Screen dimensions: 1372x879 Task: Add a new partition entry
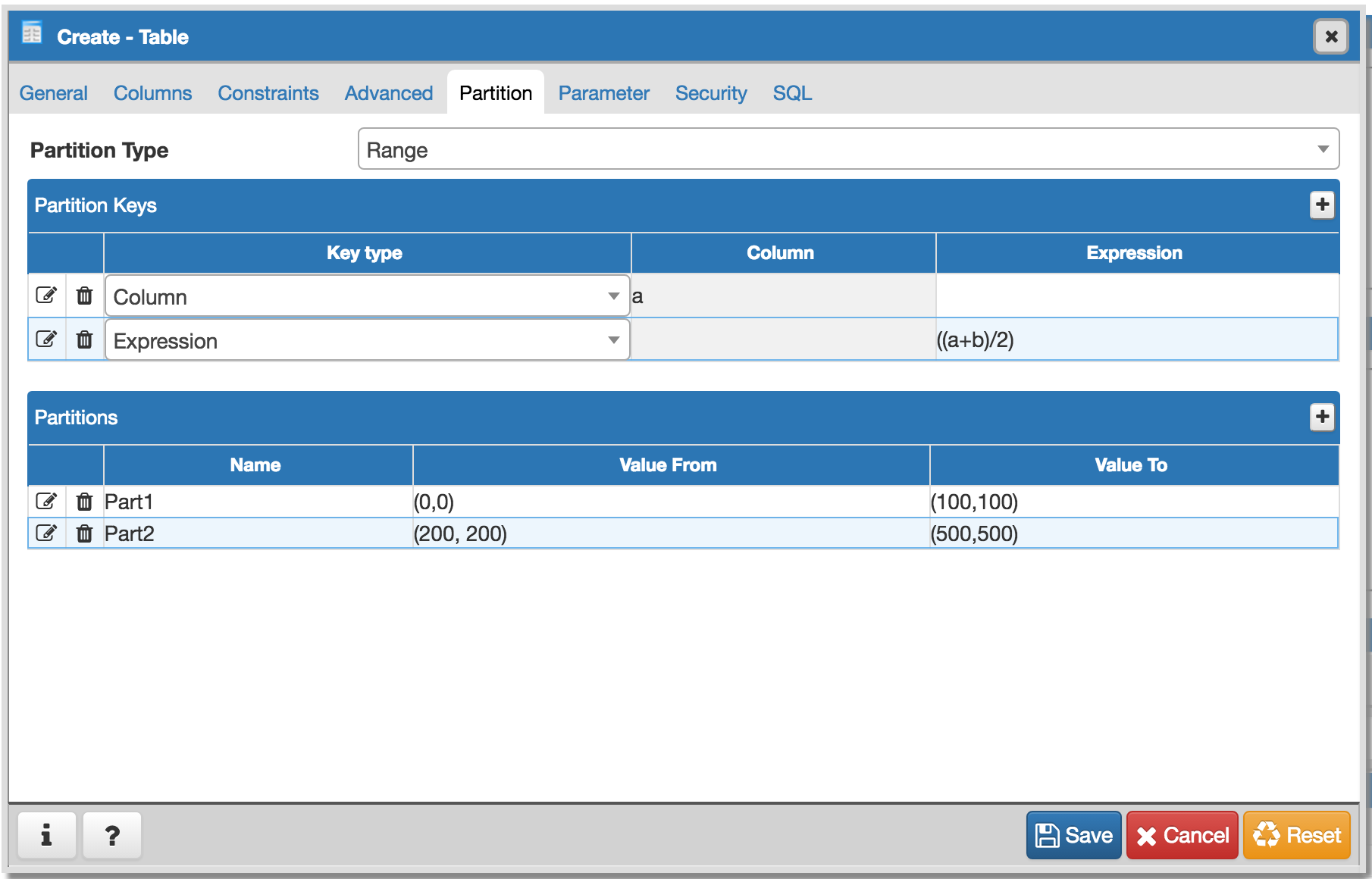tap(1322, 417)
